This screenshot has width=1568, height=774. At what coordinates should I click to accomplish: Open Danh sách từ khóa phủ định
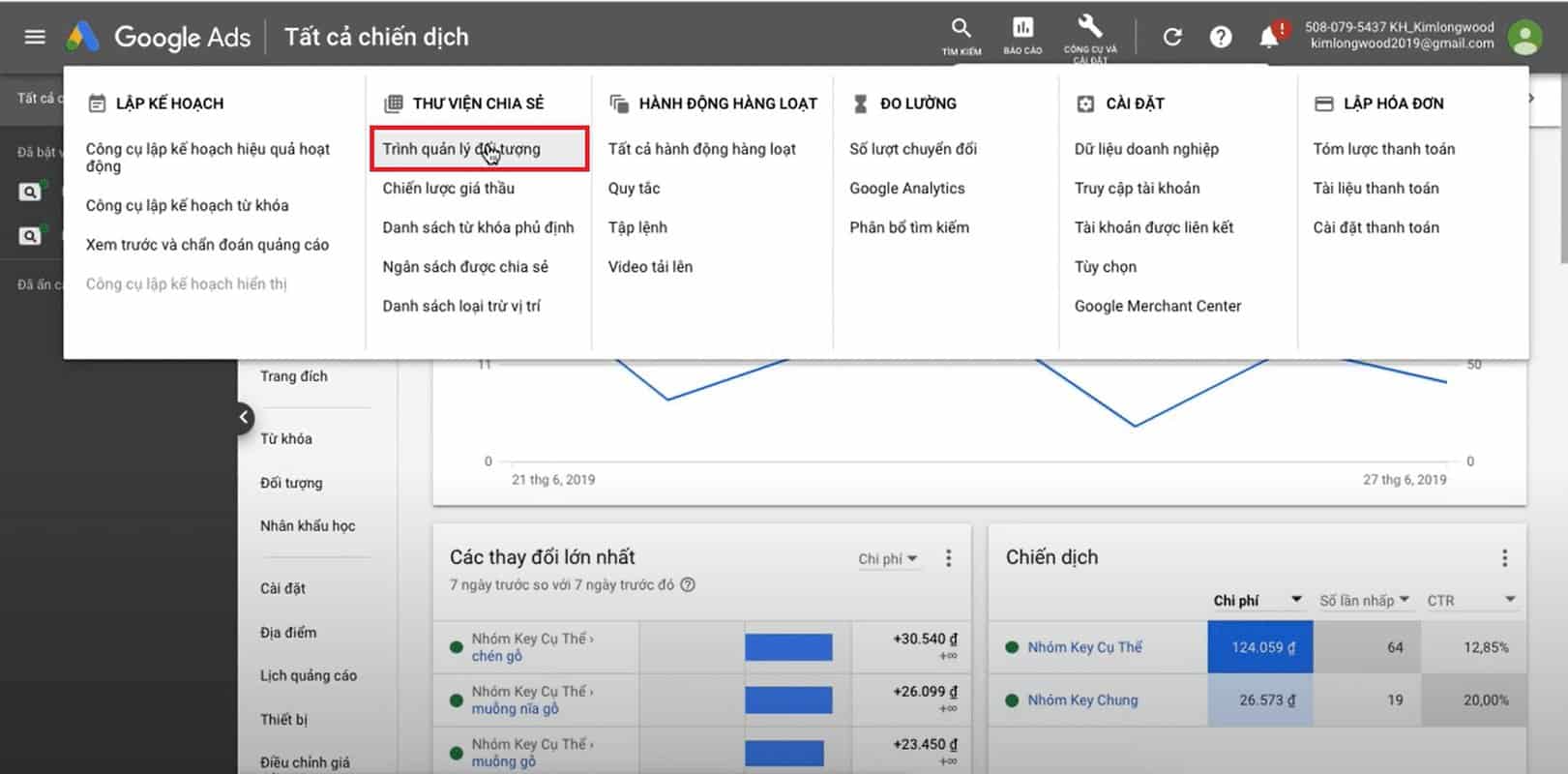[x=478, y=227]
